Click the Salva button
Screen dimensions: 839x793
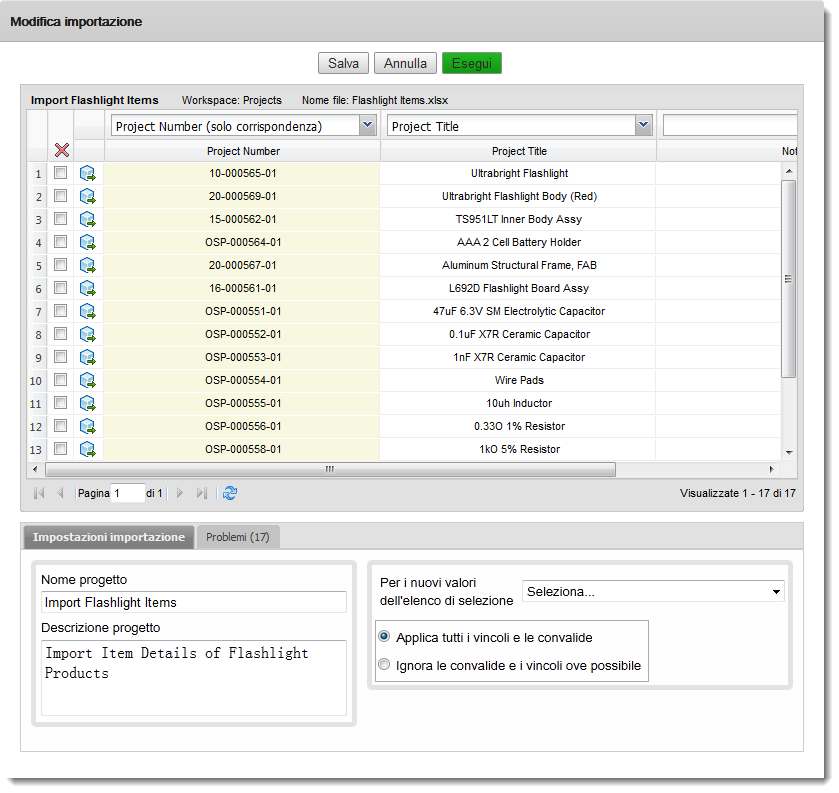pyautogui.click(x=343, y=62)
